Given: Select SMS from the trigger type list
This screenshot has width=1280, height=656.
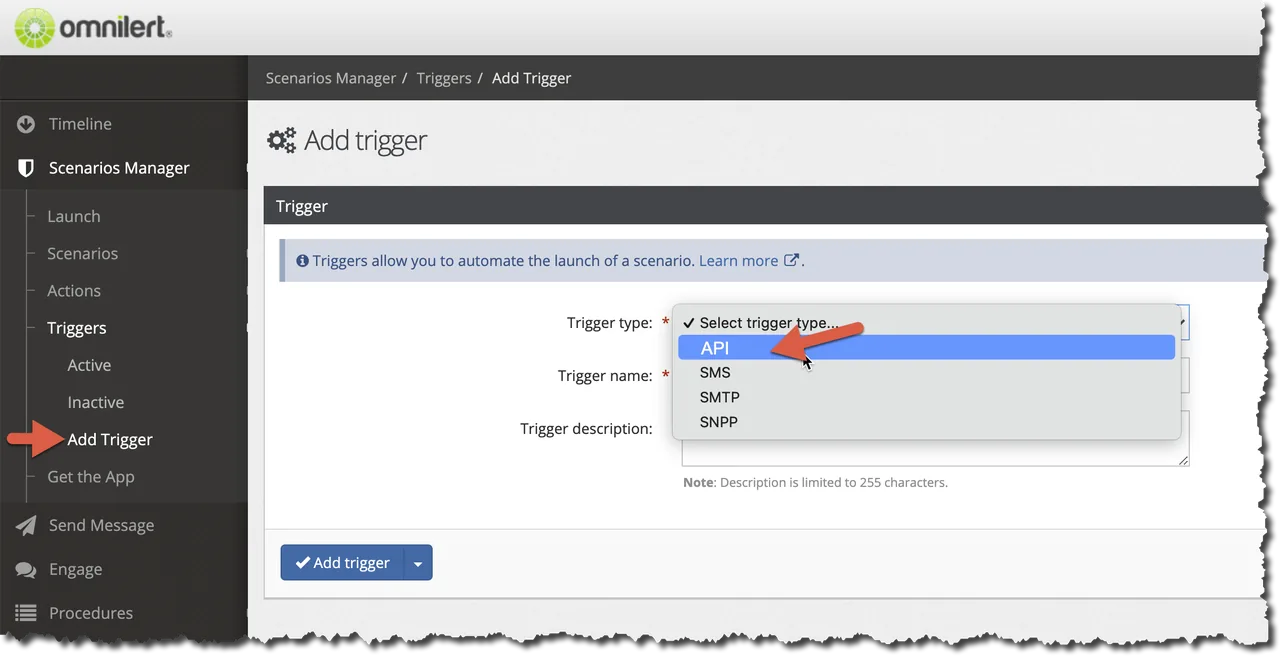Looking at the screenshot, I should pyautogui.click(x=926, y=372).
